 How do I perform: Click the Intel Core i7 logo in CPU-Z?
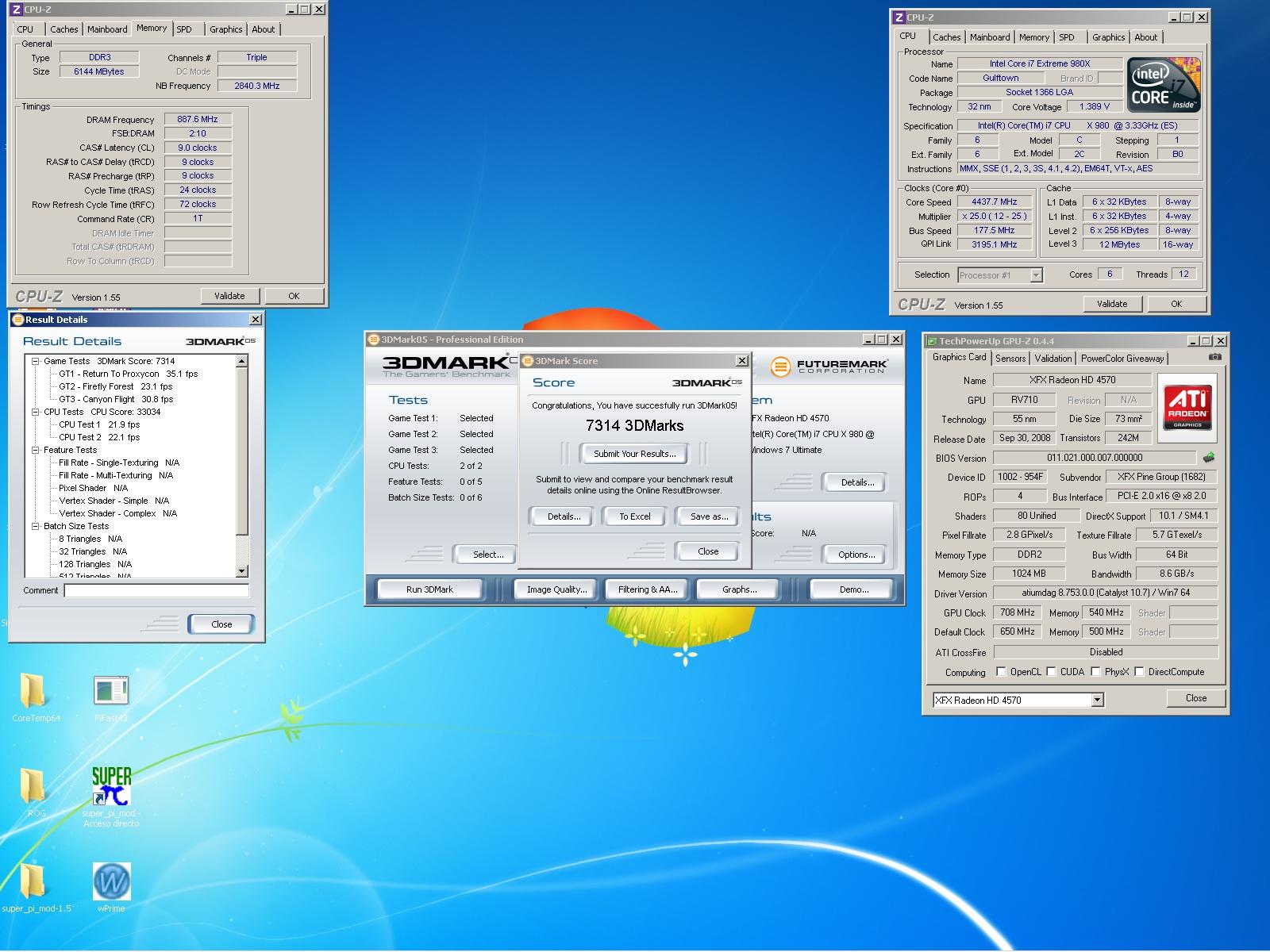[x=1165, y=85]
